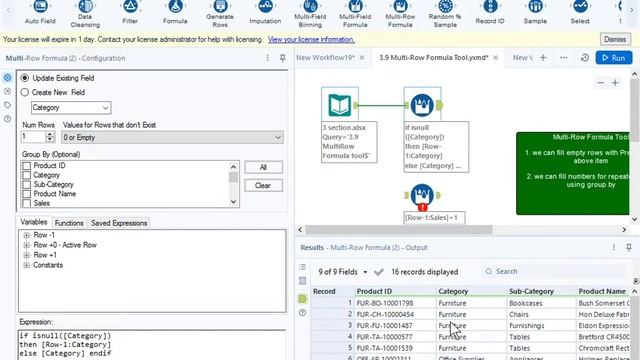
Task: Add a new workflow tab
Action: (543, 58)
